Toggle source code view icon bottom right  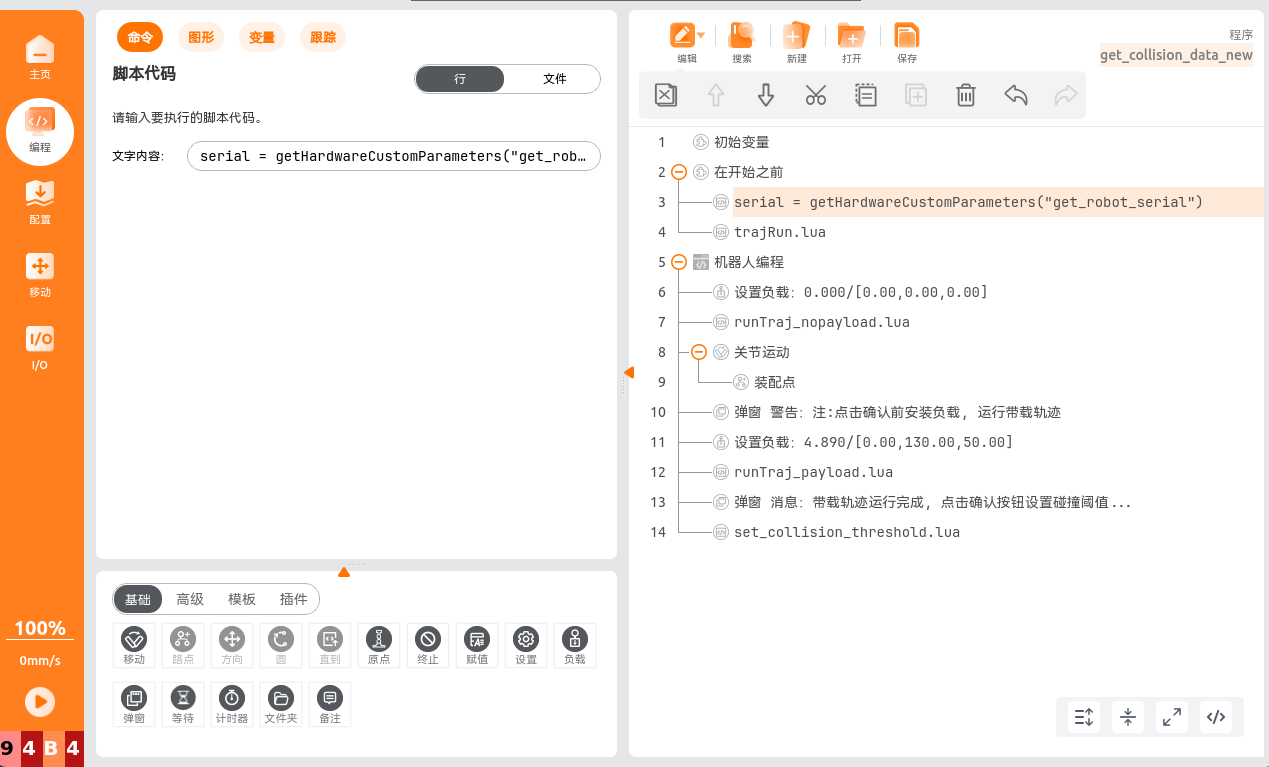click(x=1216, y=716)
